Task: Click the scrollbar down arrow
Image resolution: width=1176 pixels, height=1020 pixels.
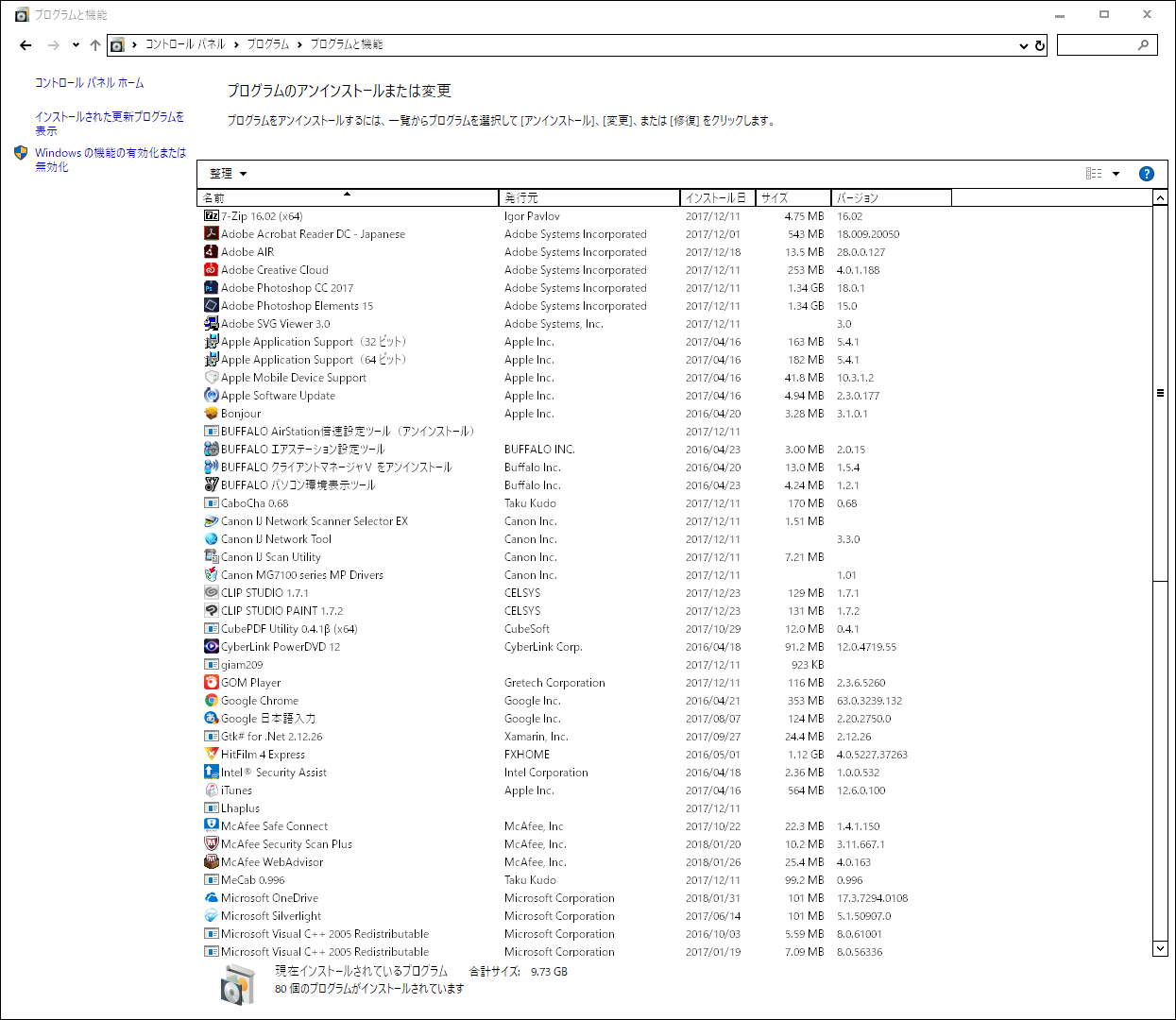Action: (1160, 948)
